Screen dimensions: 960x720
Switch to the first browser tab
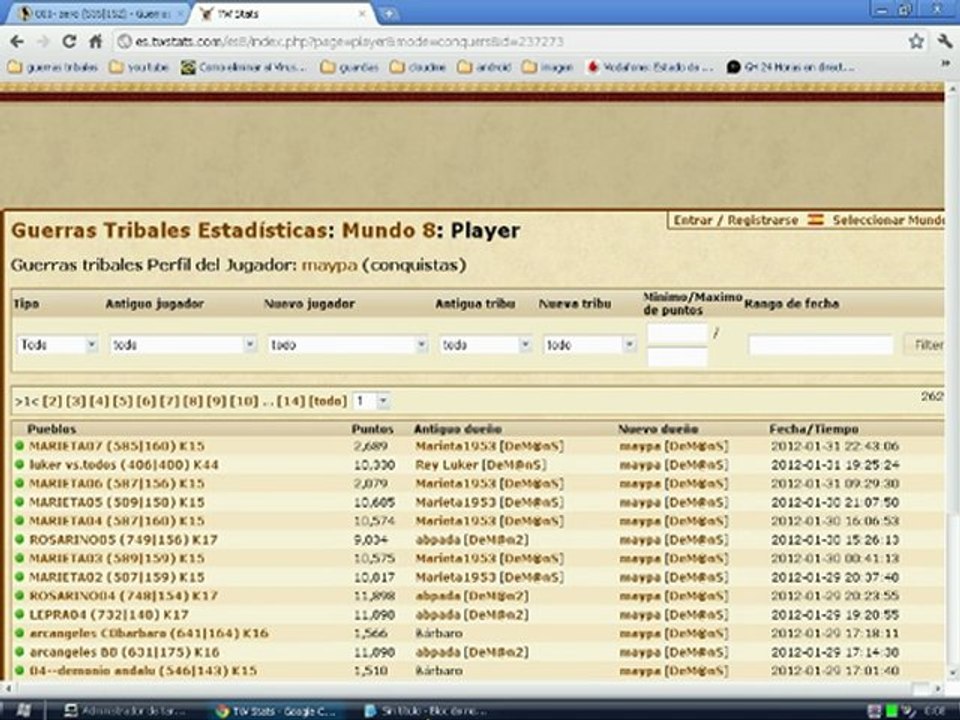pyautogui.click(x=98, y=13)
